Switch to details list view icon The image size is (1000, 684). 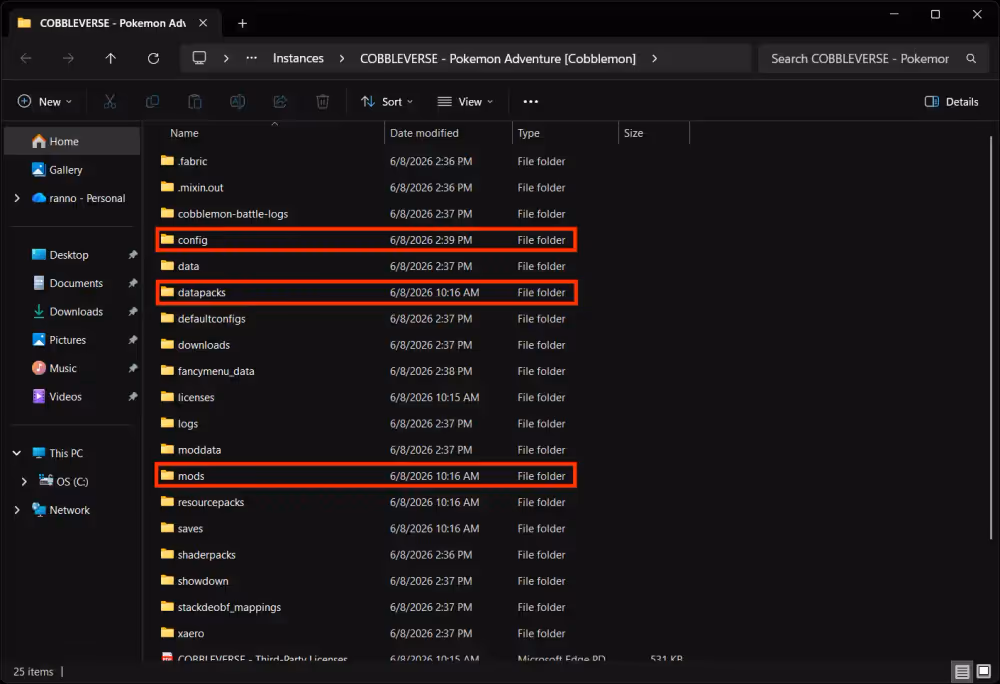coord(962,671)
